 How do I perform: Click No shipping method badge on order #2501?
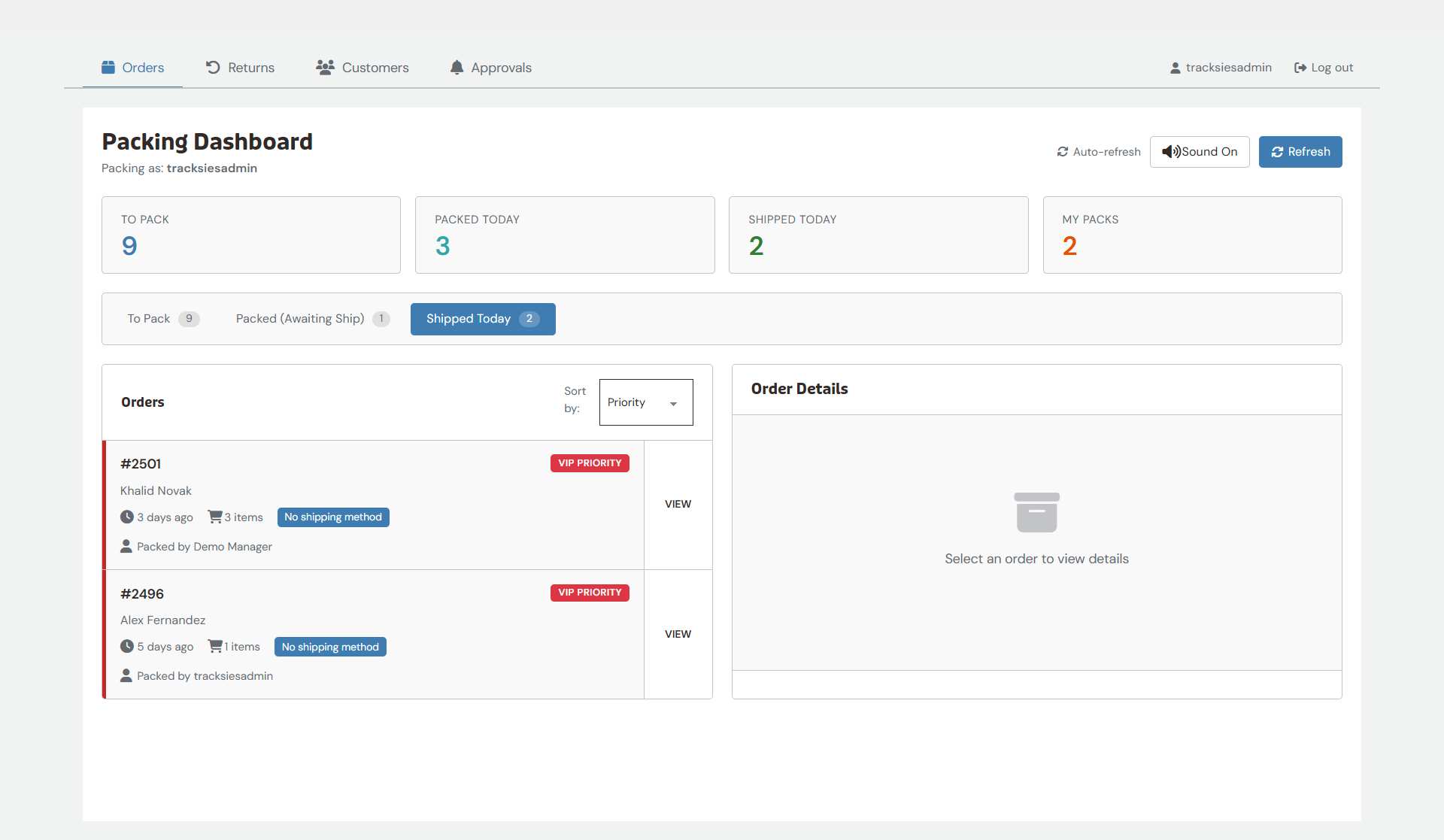pos(333,517)
